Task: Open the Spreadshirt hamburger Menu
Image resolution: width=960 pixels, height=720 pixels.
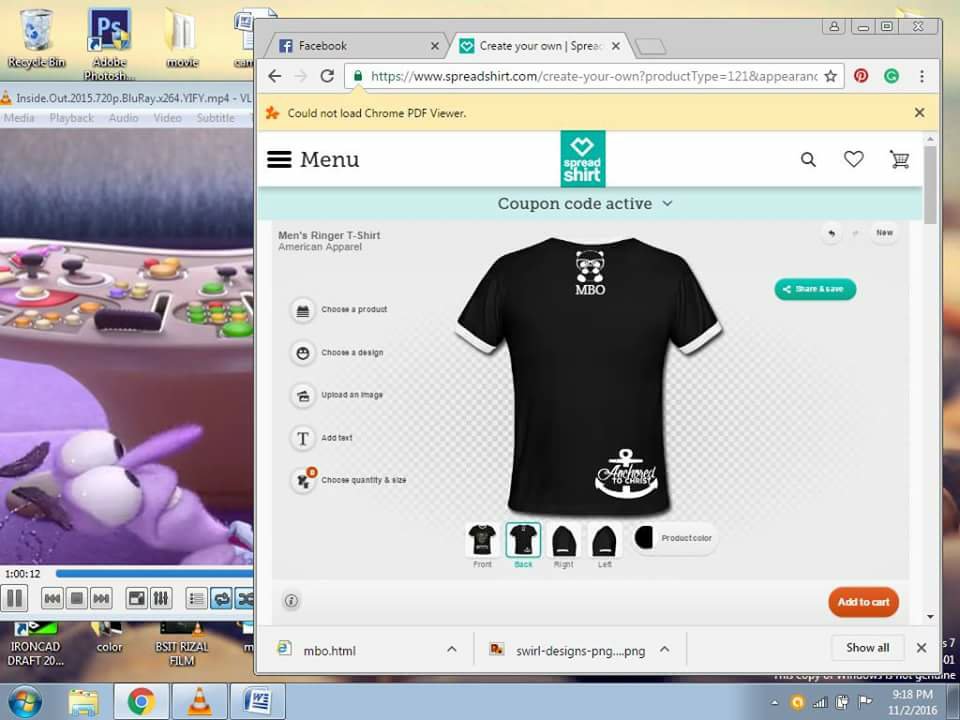Action: click(313, 159)
